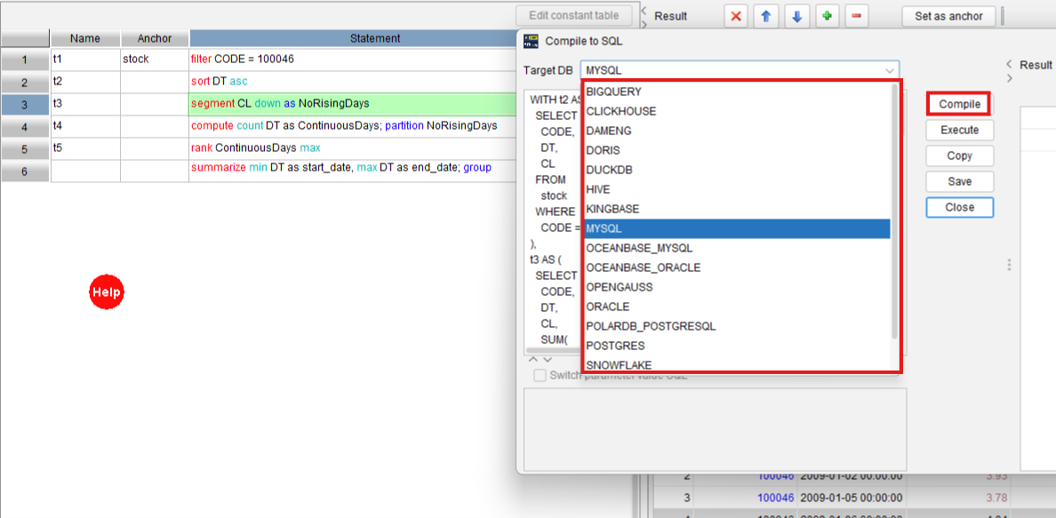Click summarize min DT statement cell
Screen dimensions: 1056x518
point(353,170)
